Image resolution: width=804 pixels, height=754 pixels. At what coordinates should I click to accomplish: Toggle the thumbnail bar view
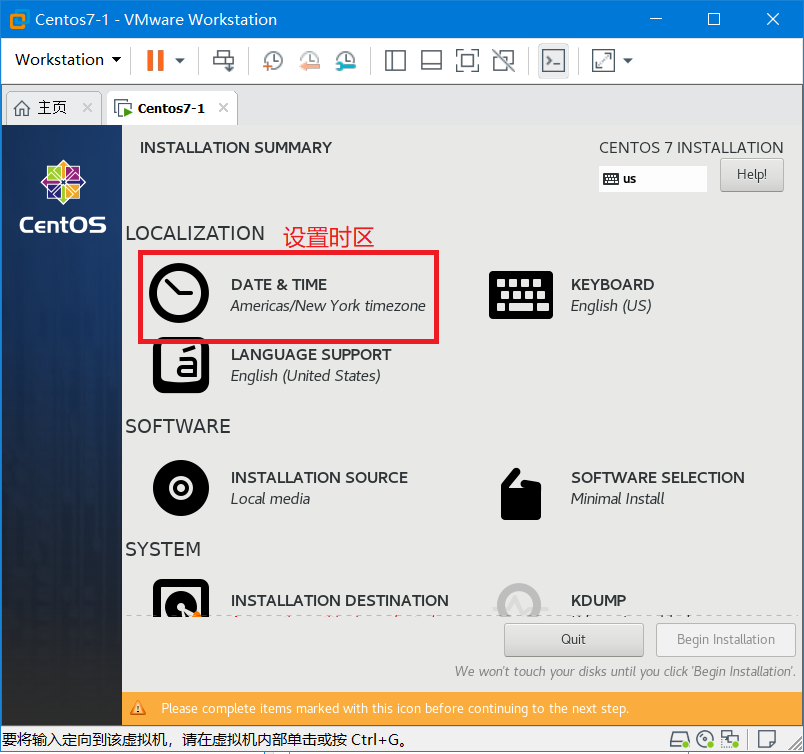click(x=431, y=60)
